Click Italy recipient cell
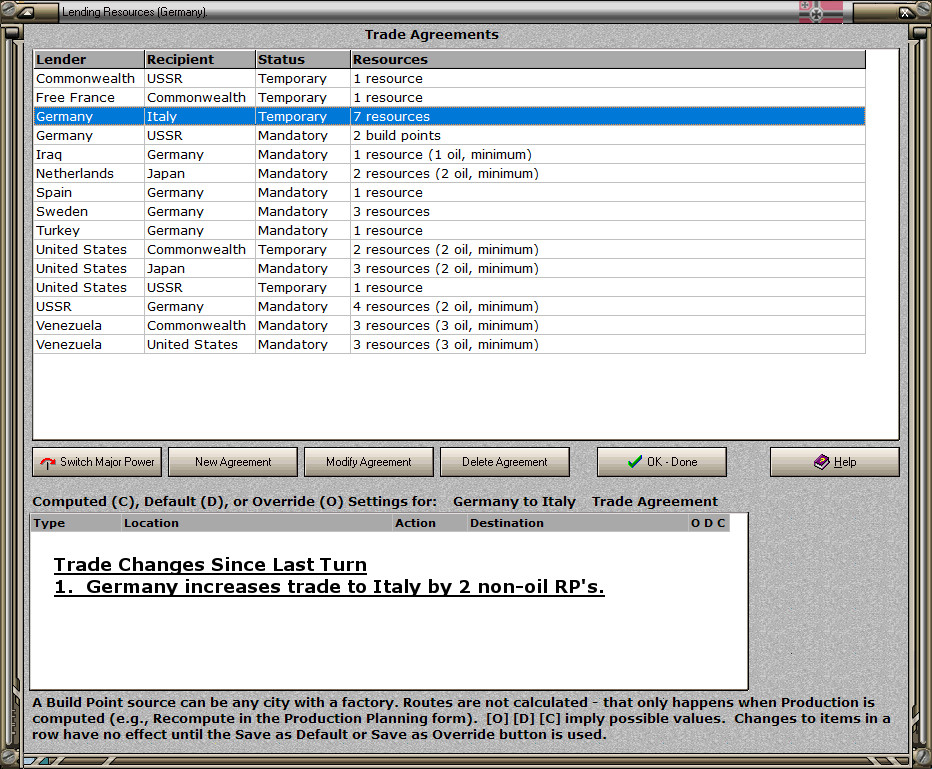The image size is (932, 769). pyautogui.click(x=200, y=116)
